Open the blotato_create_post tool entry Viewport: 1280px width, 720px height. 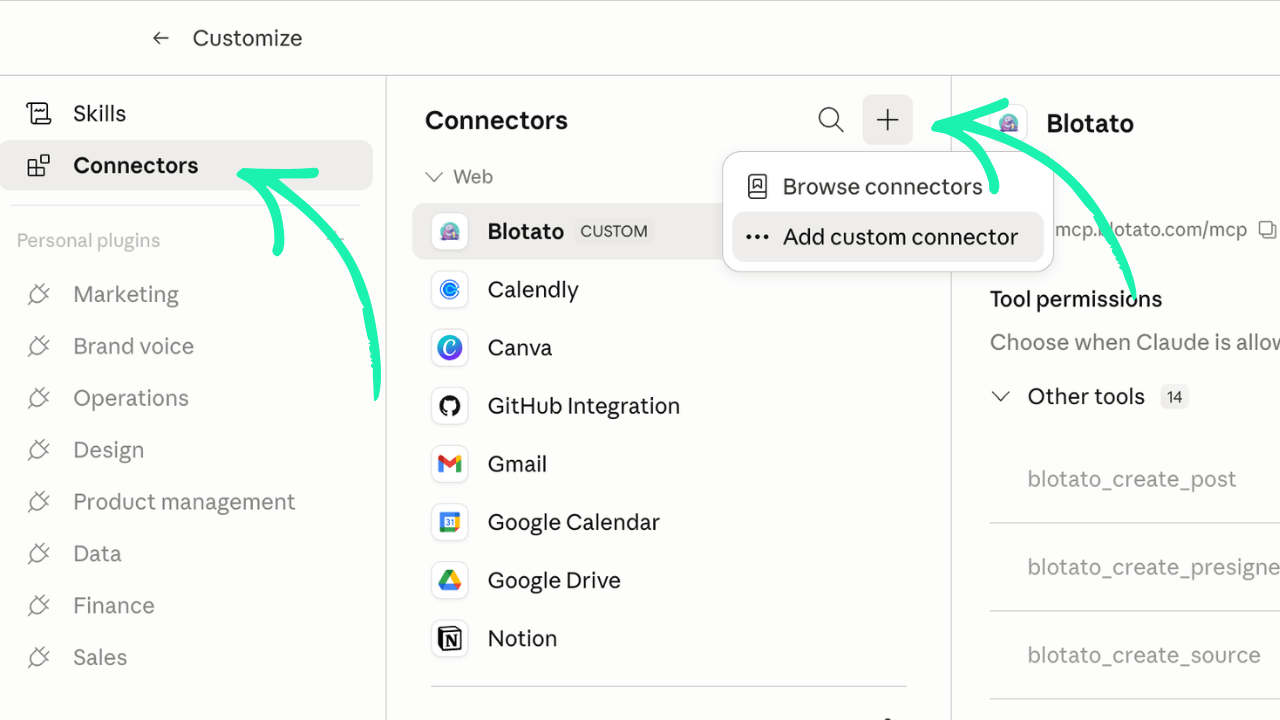[1131, 479]
